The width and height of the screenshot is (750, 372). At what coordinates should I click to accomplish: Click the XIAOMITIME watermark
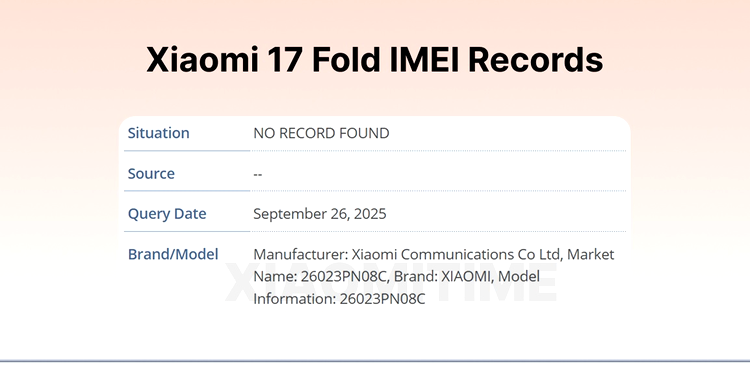tap(391, 282)
